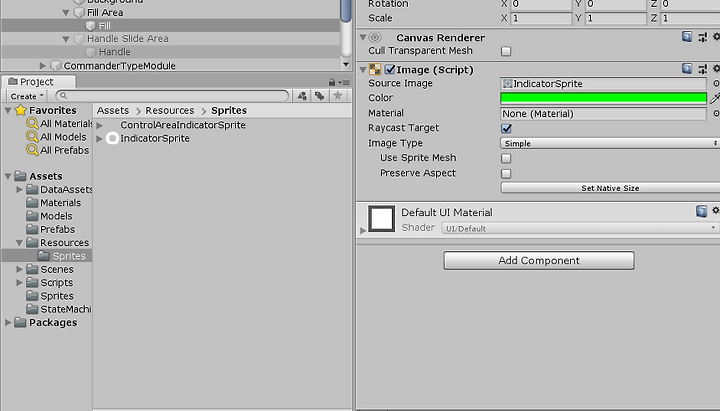The width and height of the screenshot is (720, 411).
Task: Click Search by Label tag icon
Action: 320,96
